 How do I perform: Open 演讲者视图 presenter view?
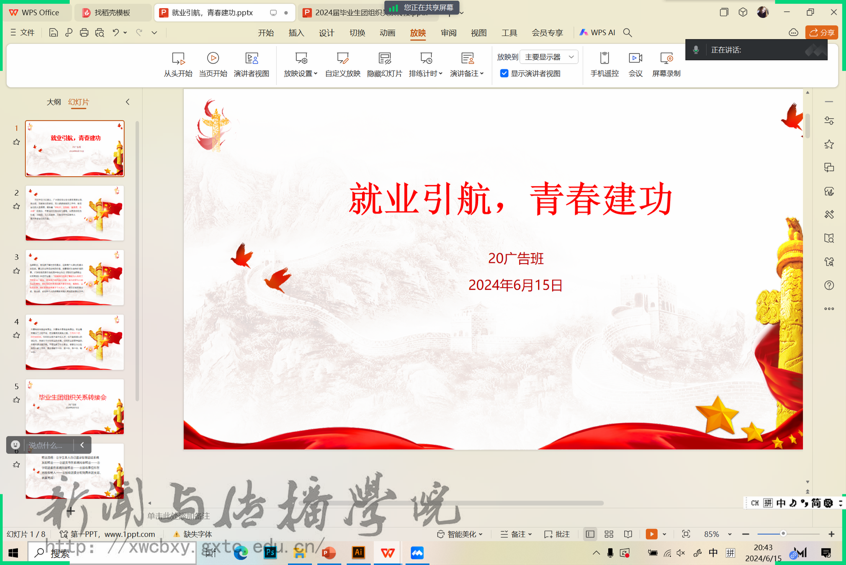click(x=251, y=64)
